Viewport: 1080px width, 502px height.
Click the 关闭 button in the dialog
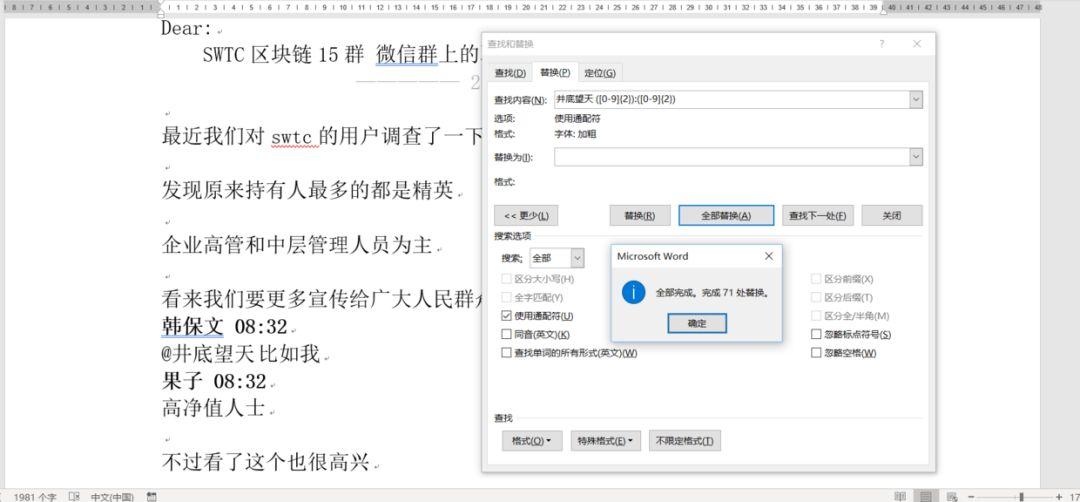click(x=891, y=216)
